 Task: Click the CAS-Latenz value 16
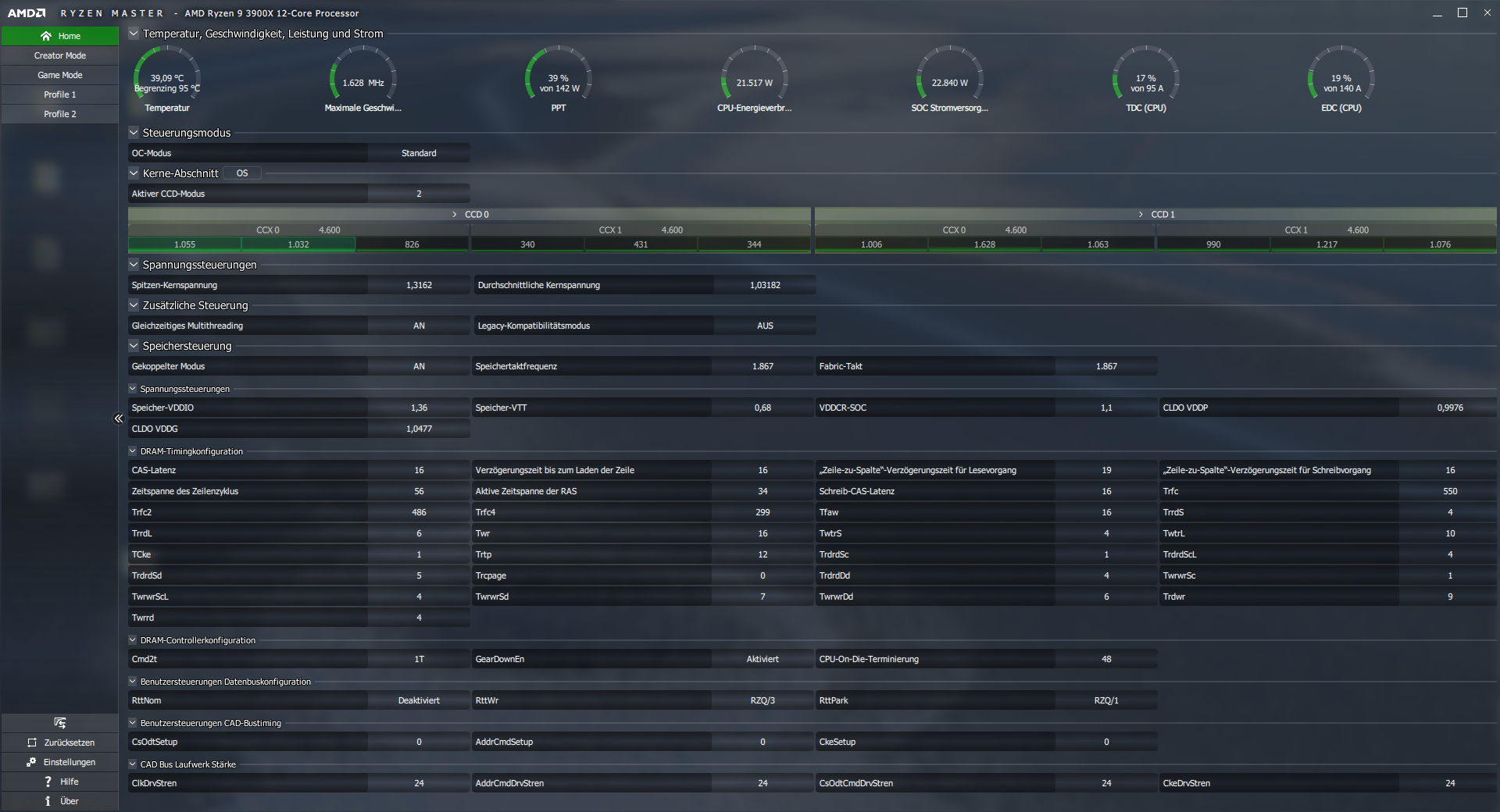click(x=419, y=470)
